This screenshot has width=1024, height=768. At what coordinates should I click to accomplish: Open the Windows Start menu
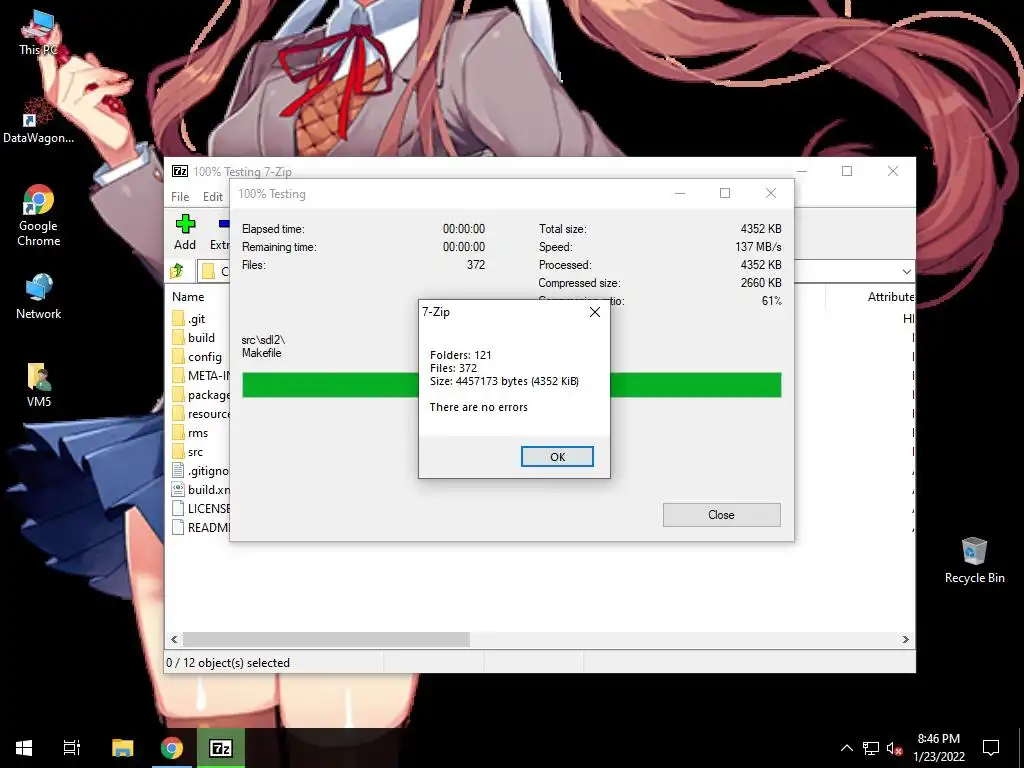[x=24, y=748]
